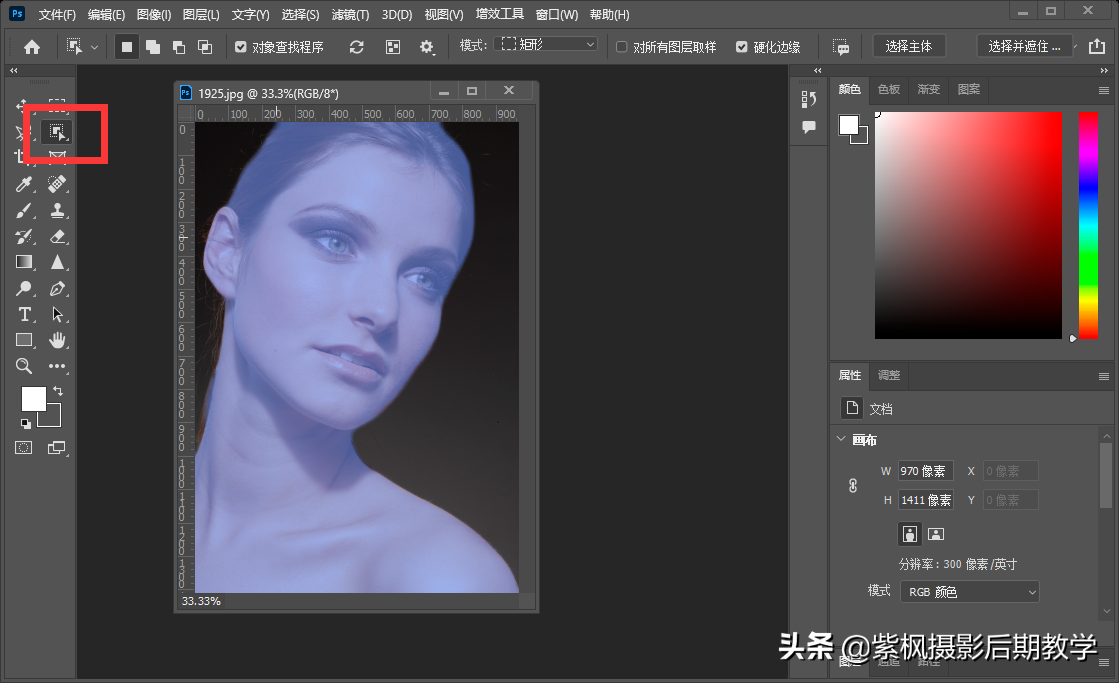Open the Comments panel icon
Image resolution: width=1119 pixels, height=683 pixels.
[809, 127]
